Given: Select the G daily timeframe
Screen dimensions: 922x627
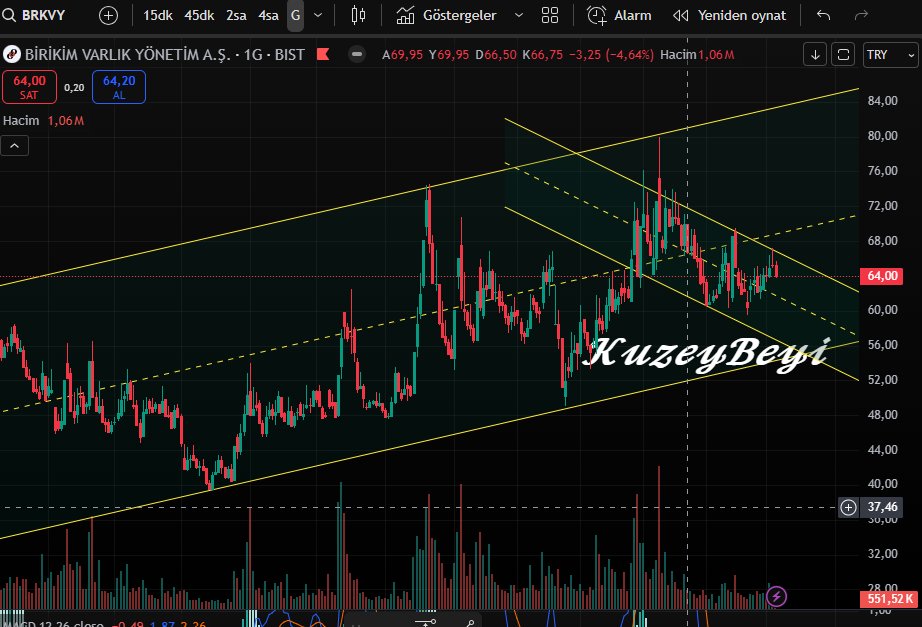Looking at the screenshot, I should click(295, 15).
